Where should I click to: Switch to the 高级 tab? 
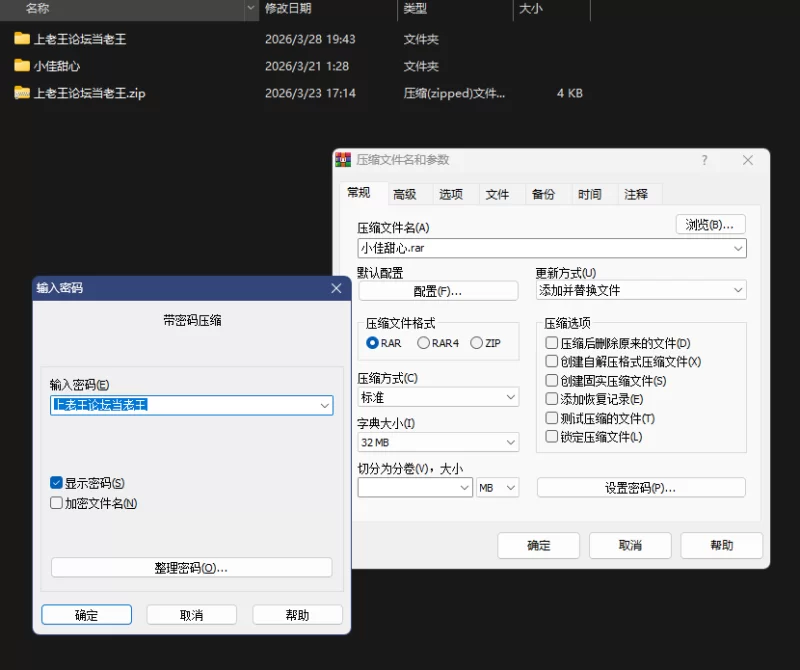(x=404, y=194)
